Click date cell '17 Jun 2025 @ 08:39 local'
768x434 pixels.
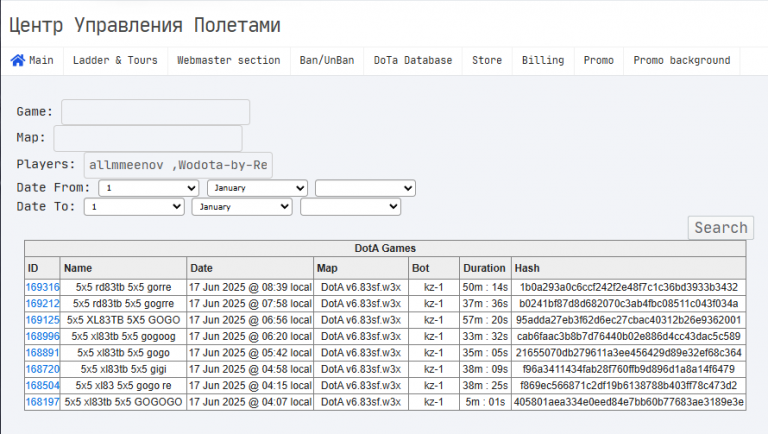click(250, 287)
